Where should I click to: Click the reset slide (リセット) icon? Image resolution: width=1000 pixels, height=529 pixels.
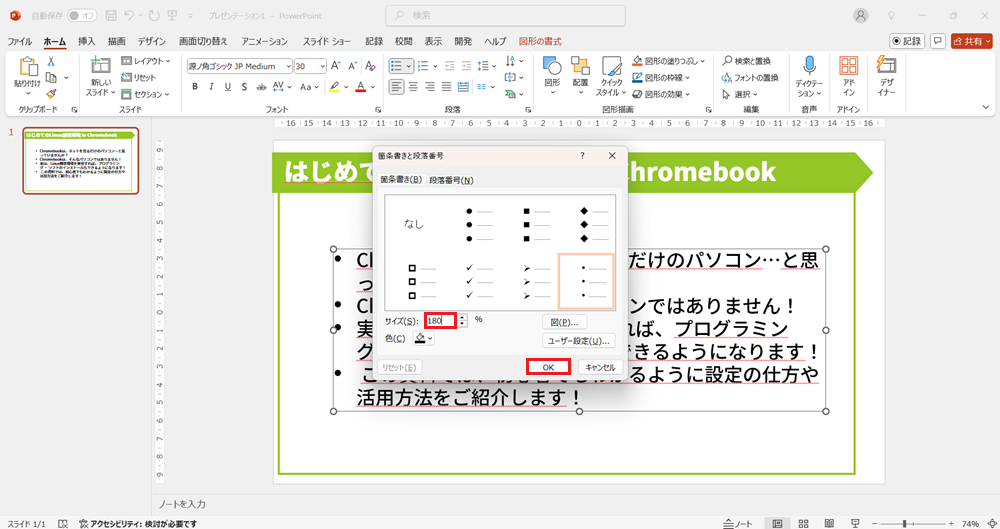point(126,77)
